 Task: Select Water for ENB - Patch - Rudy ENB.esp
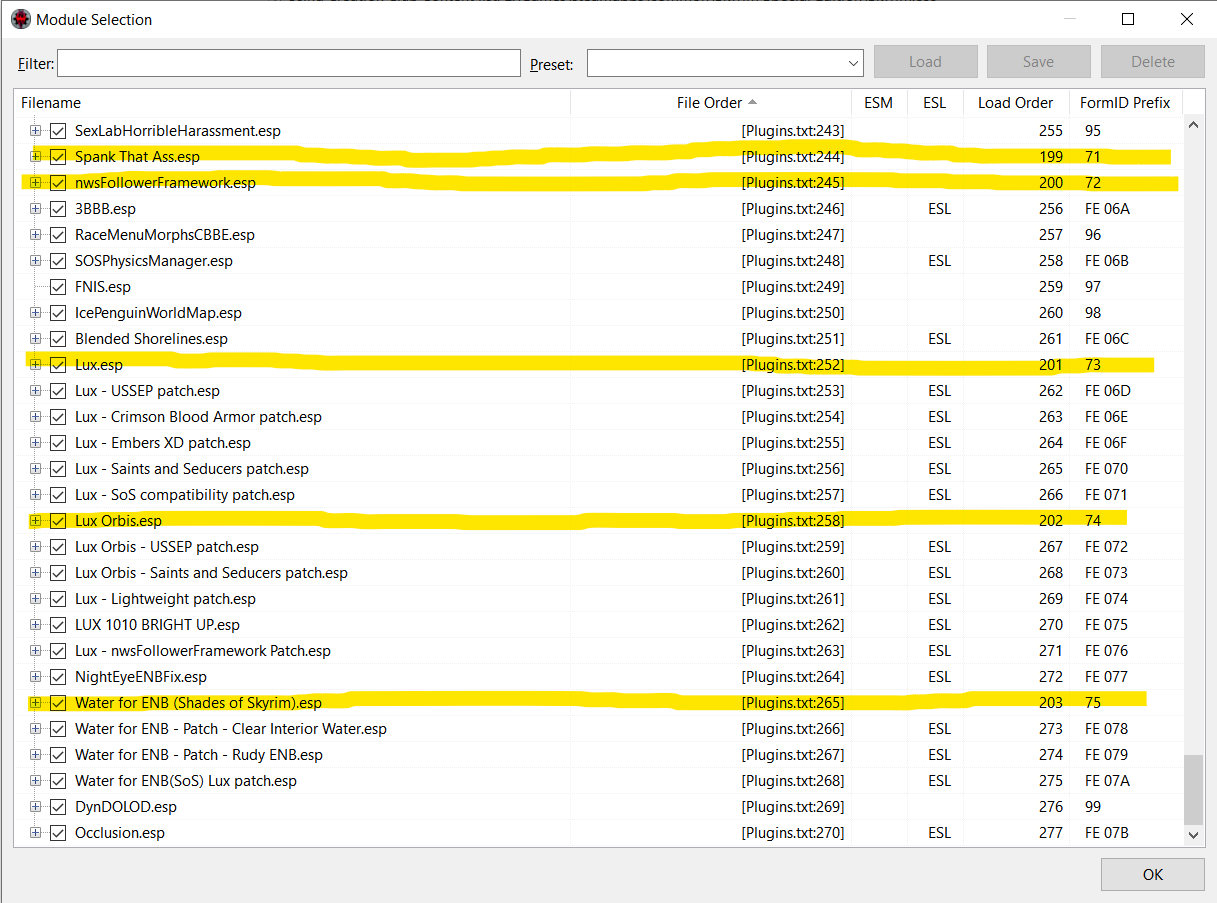pyautogui.click(x=598, y=755)
